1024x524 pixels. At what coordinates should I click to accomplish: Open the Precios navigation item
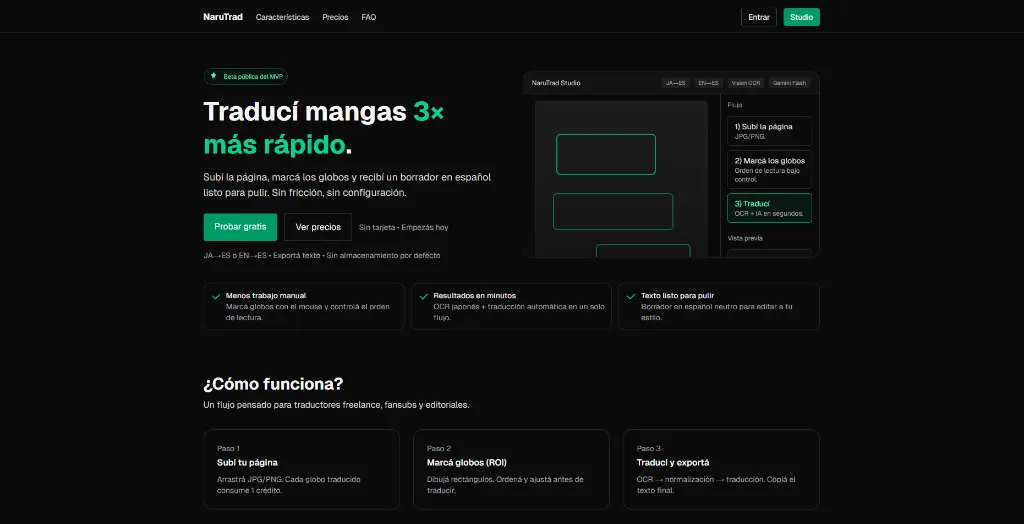335,17
